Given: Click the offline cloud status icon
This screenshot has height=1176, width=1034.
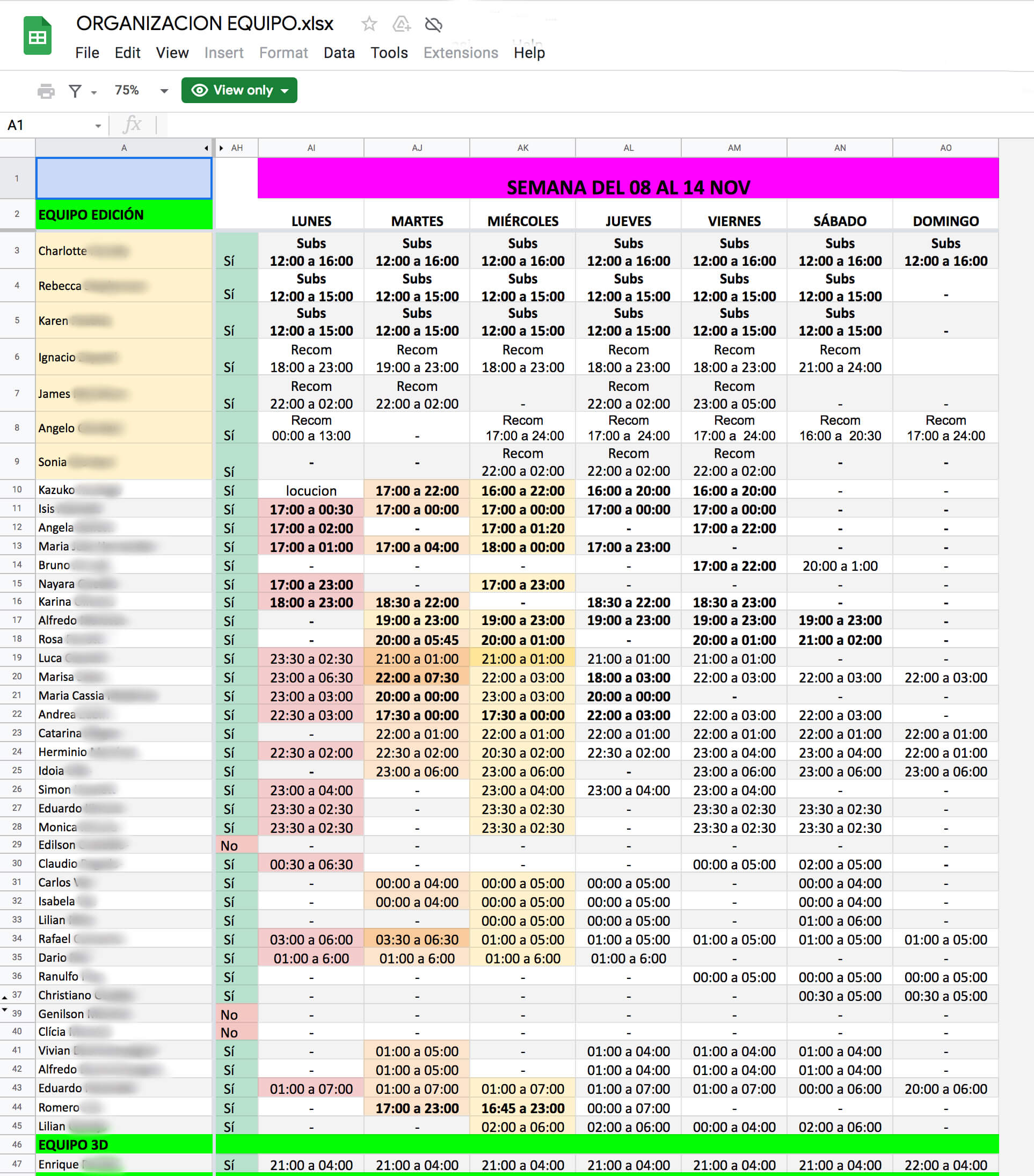Looking at the screenshot, I should (433, 24).
